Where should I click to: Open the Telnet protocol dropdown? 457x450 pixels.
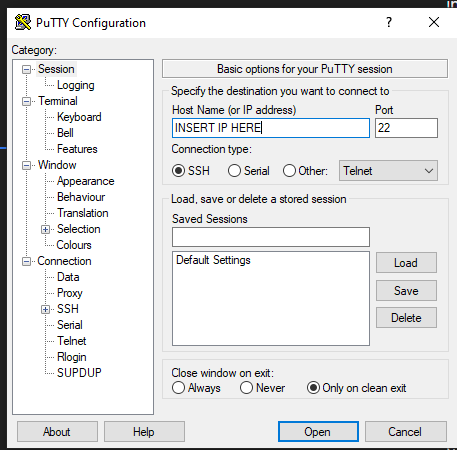[x=388, y=171]
